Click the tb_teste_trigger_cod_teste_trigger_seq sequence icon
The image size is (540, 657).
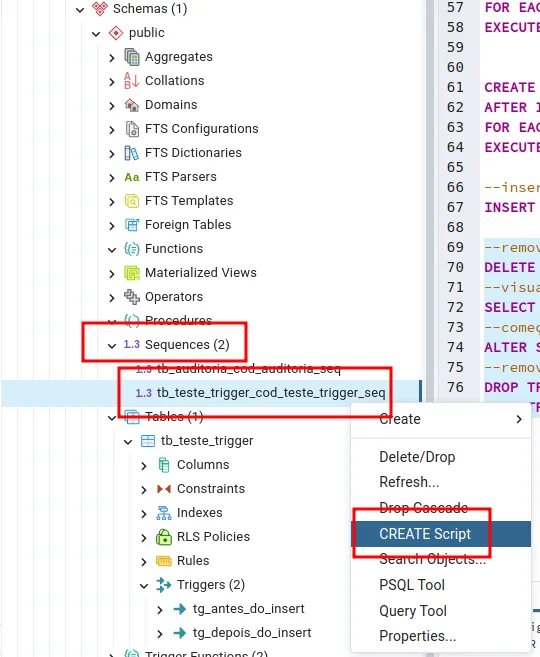[143, 393]
